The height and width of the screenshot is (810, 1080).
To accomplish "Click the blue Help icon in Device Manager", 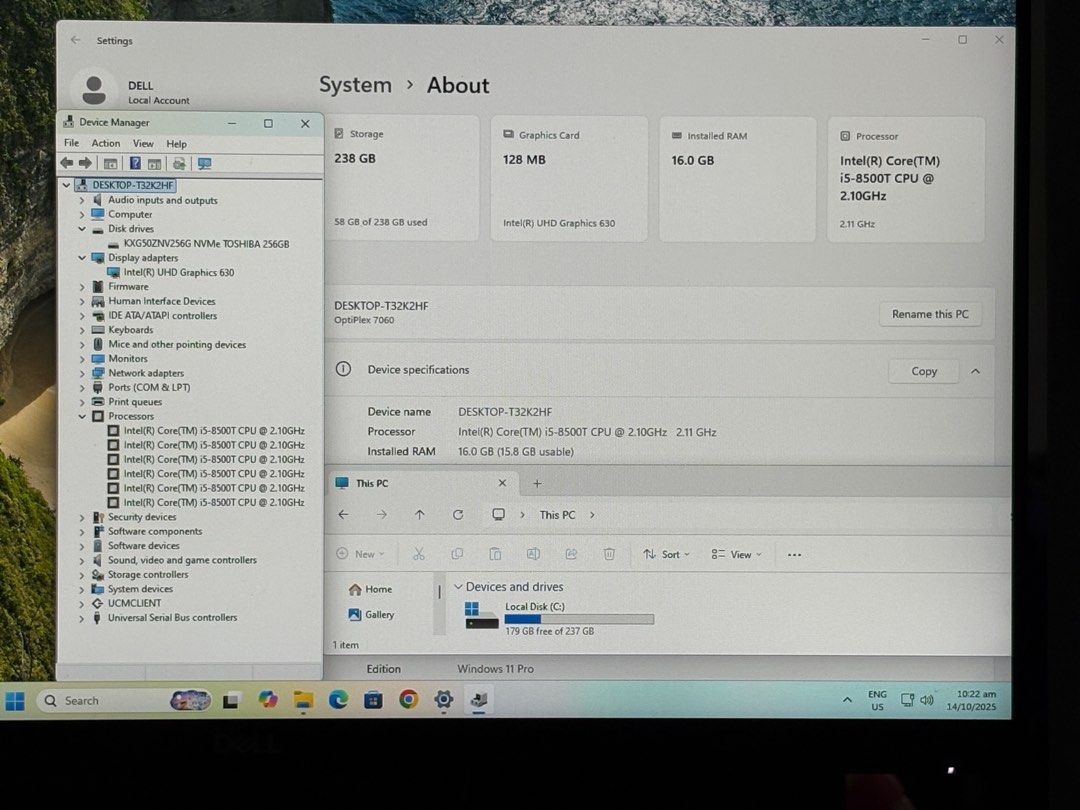I will pos(134,163).
